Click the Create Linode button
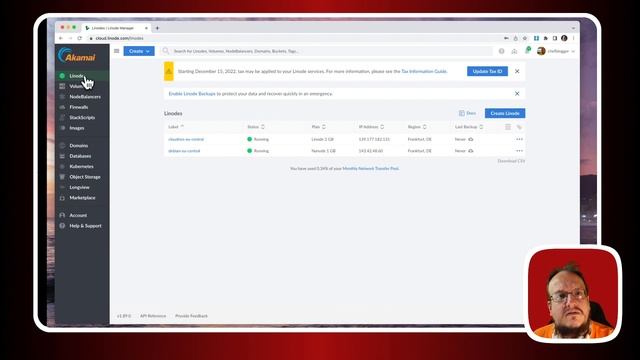Viewport: 640px width, 360px height. coord(505,113)
